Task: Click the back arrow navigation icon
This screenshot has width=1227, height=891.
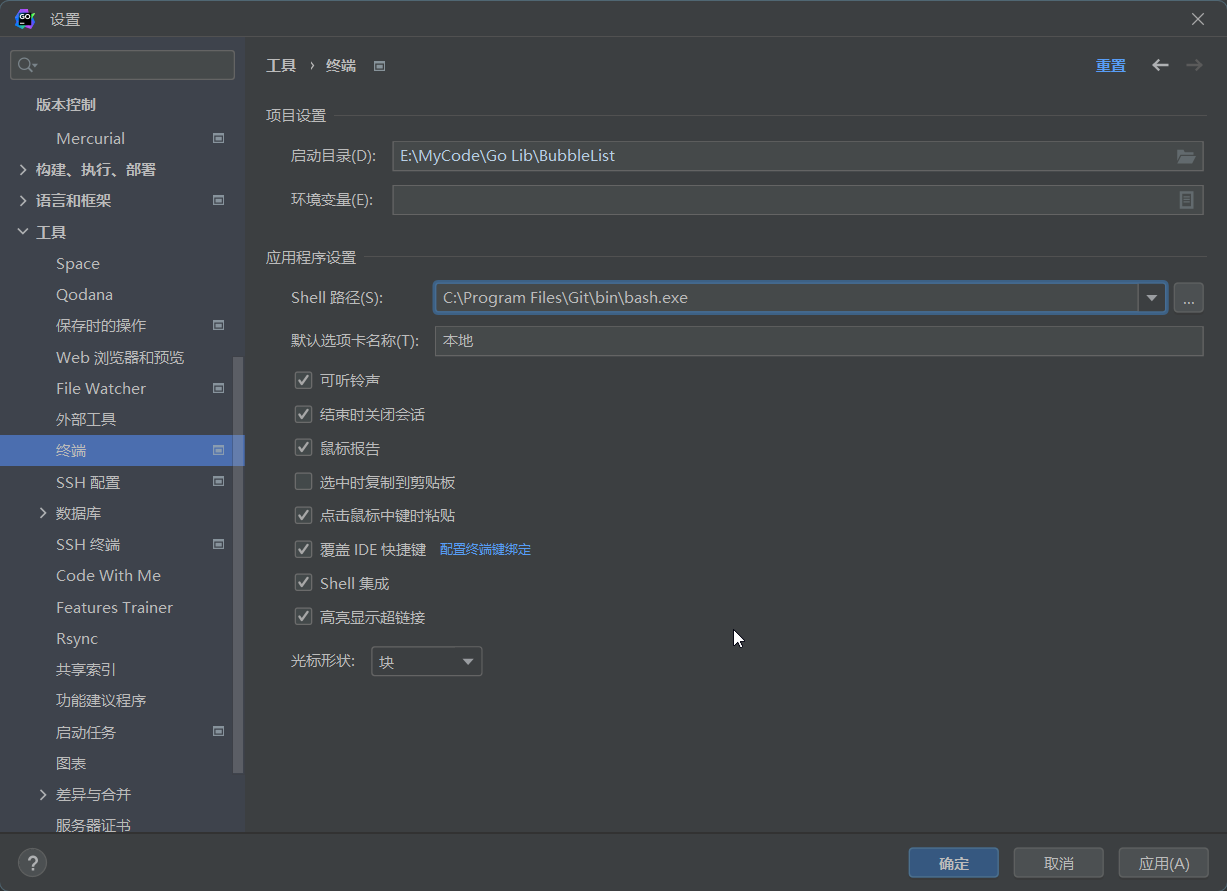Action: pos(1160,65)
